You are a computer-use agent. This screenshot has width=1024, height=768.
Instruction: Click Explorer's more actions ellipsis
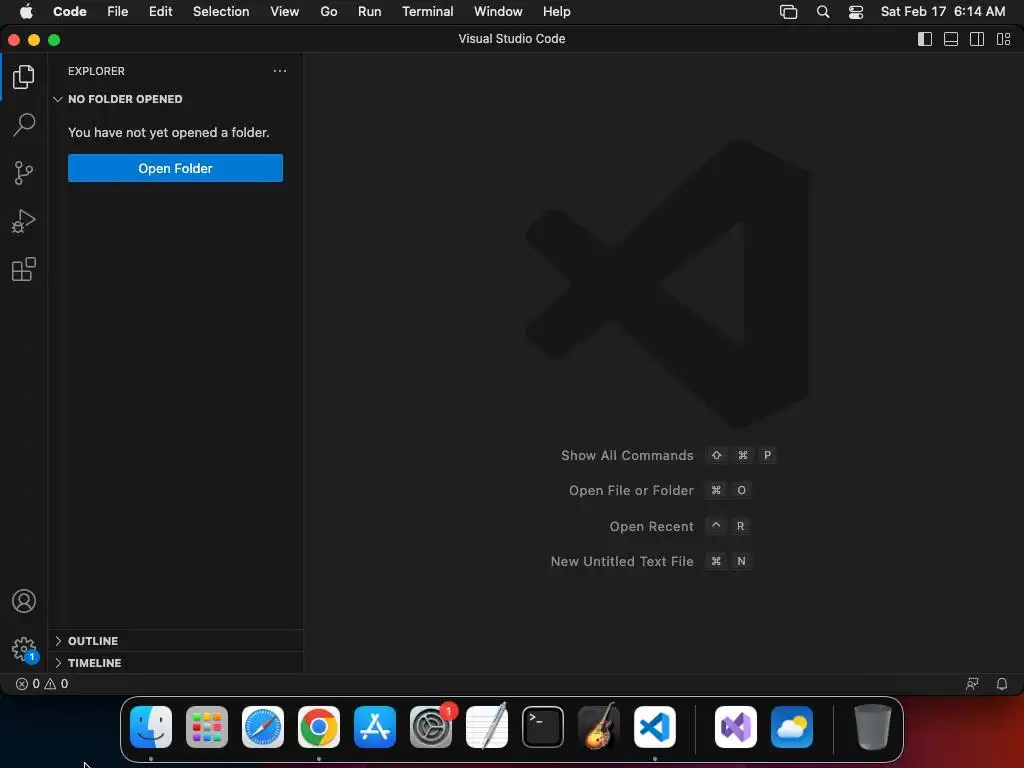tap(280, 71)
